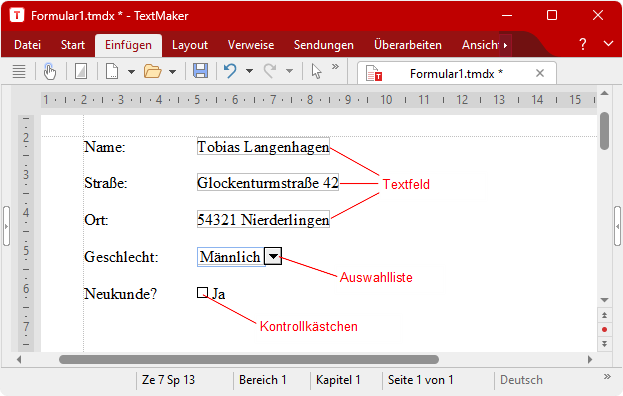This screenshot has width=623, height=396.
Task: Click the Männlich selection field
Action: (231, 257)
